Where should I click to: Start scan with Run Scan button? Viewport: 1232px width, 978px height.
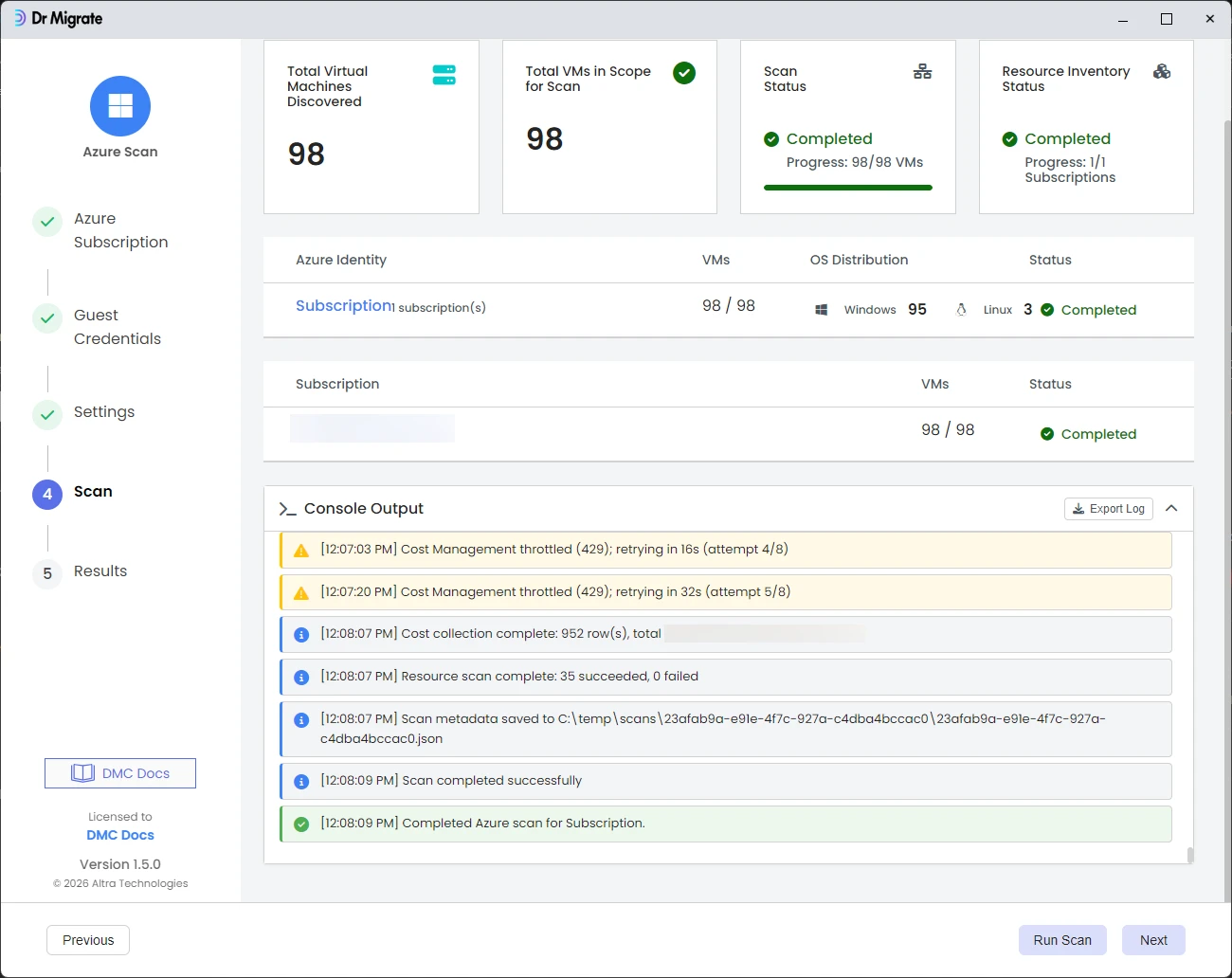[x=1062, y=940]
